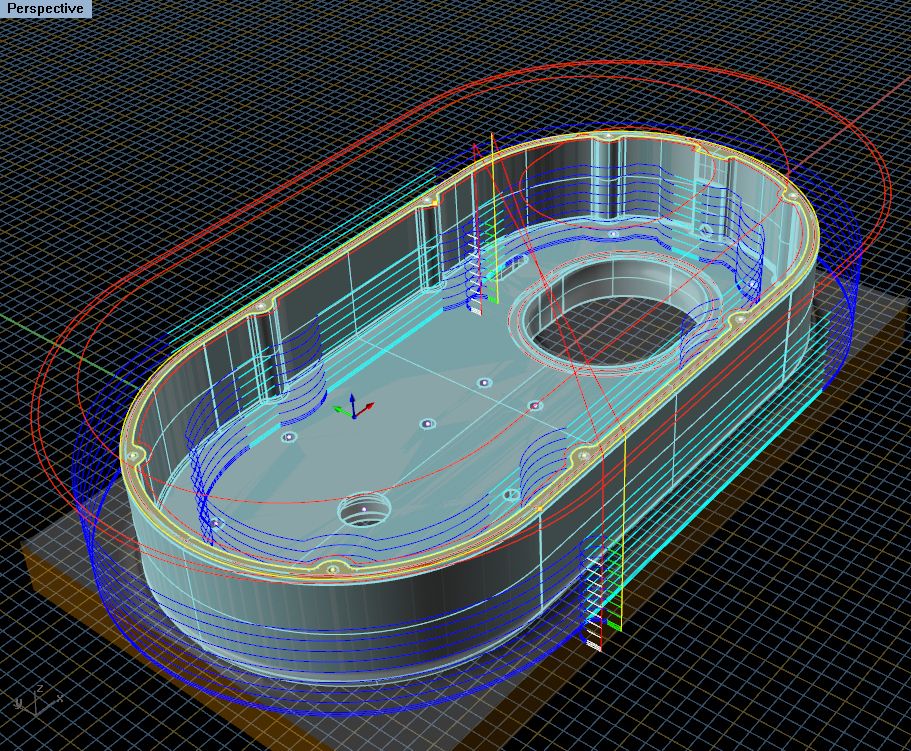Image resolution: width=911 pixels, height=751 pixels.
Task: Pick the mounting boss on the left rim
Action: 132,456
